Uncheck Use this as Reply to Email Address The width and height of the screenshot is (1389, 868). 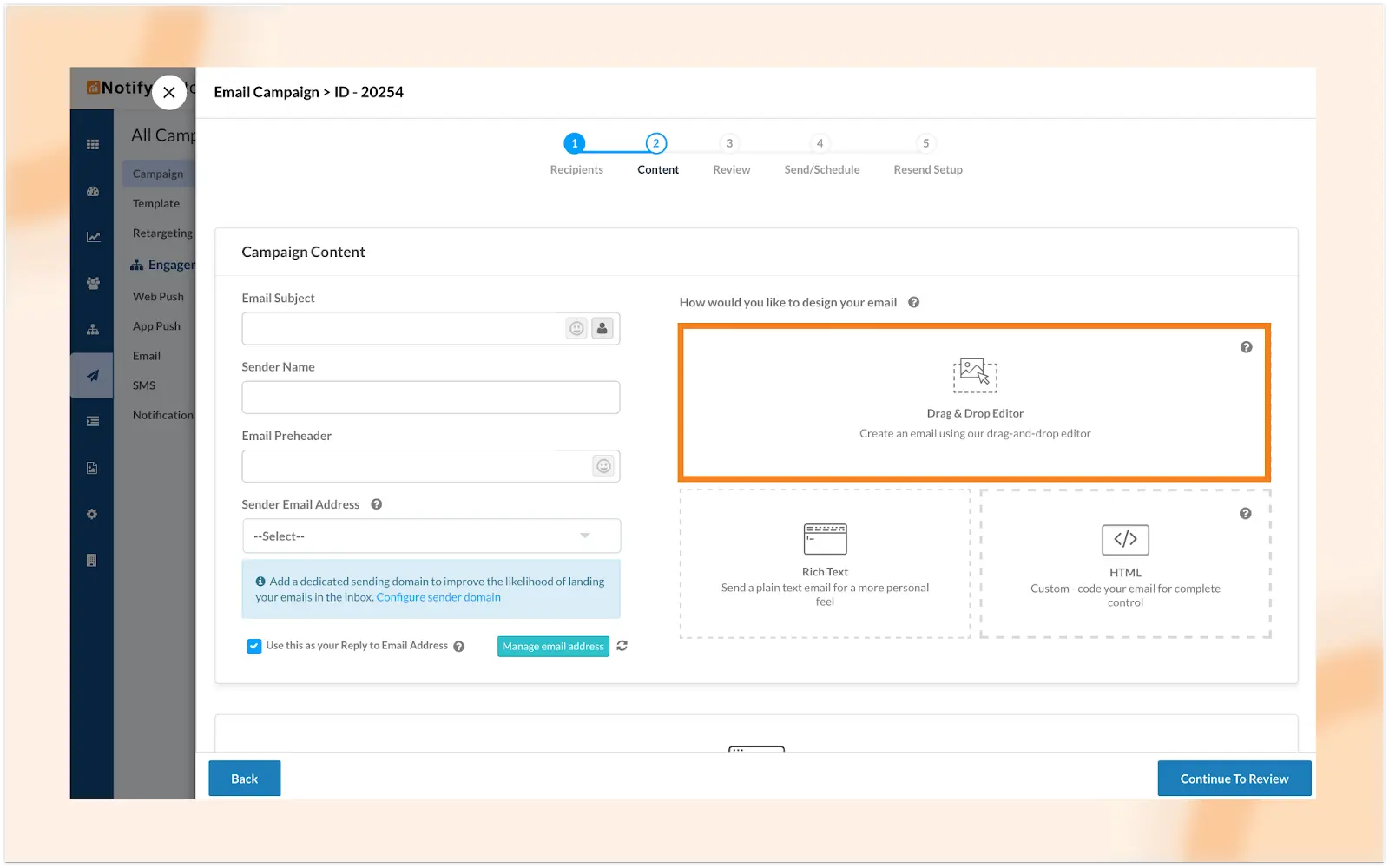pyautogui.click(x=254, y=646)
